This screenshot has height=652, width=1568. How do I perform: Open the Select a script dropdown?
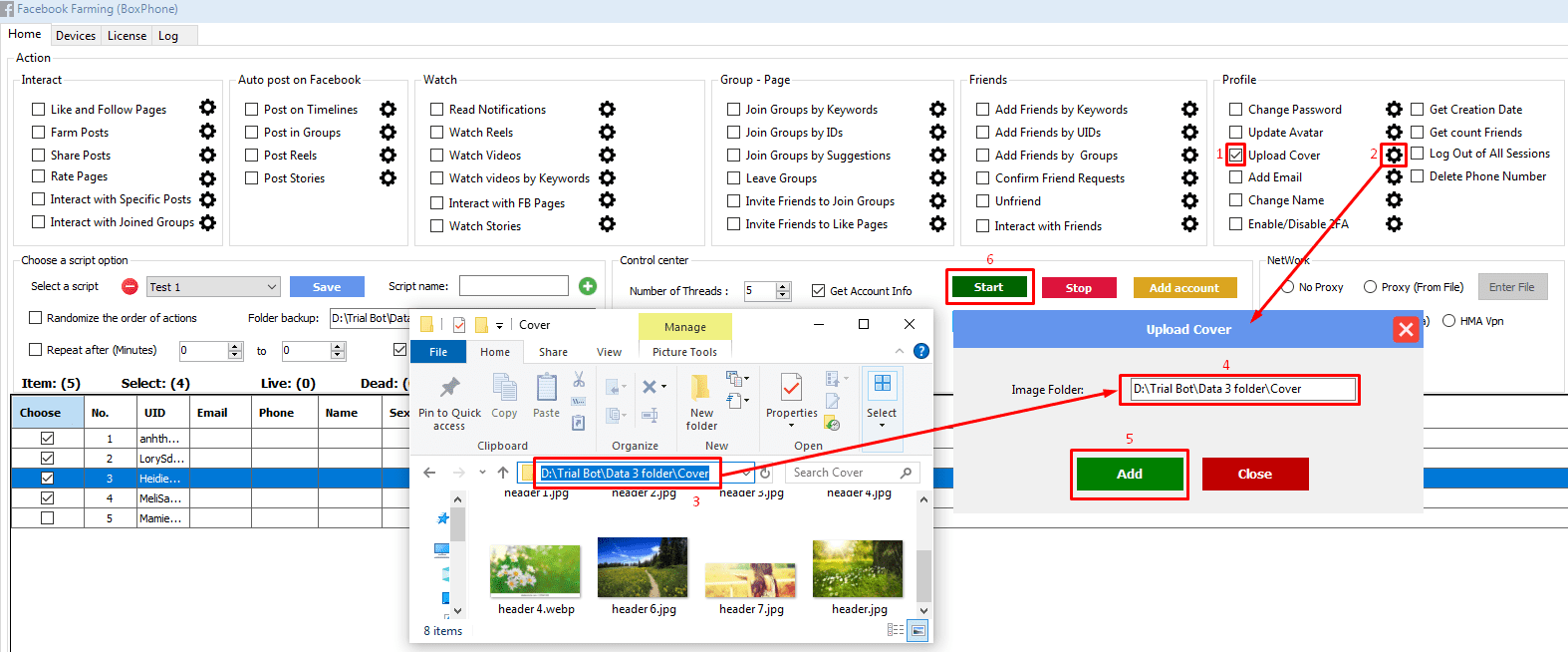coord(213,287)
